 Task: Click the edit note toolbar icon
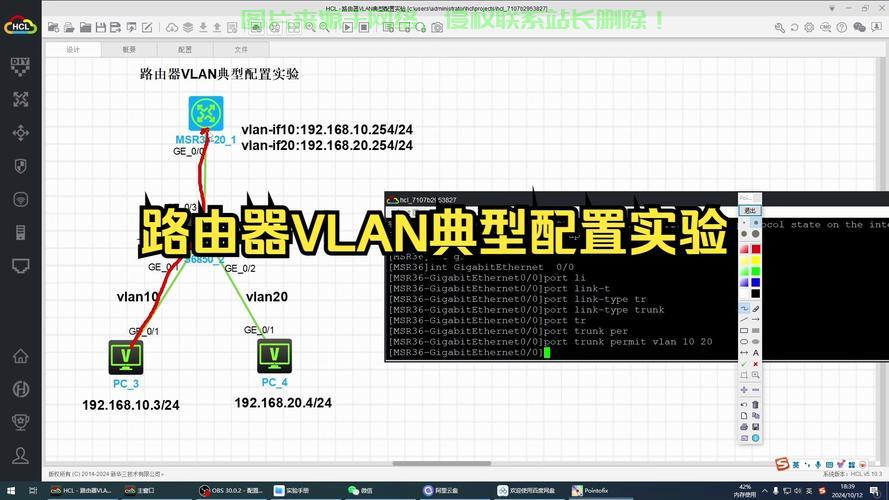[x=147, y=27]
